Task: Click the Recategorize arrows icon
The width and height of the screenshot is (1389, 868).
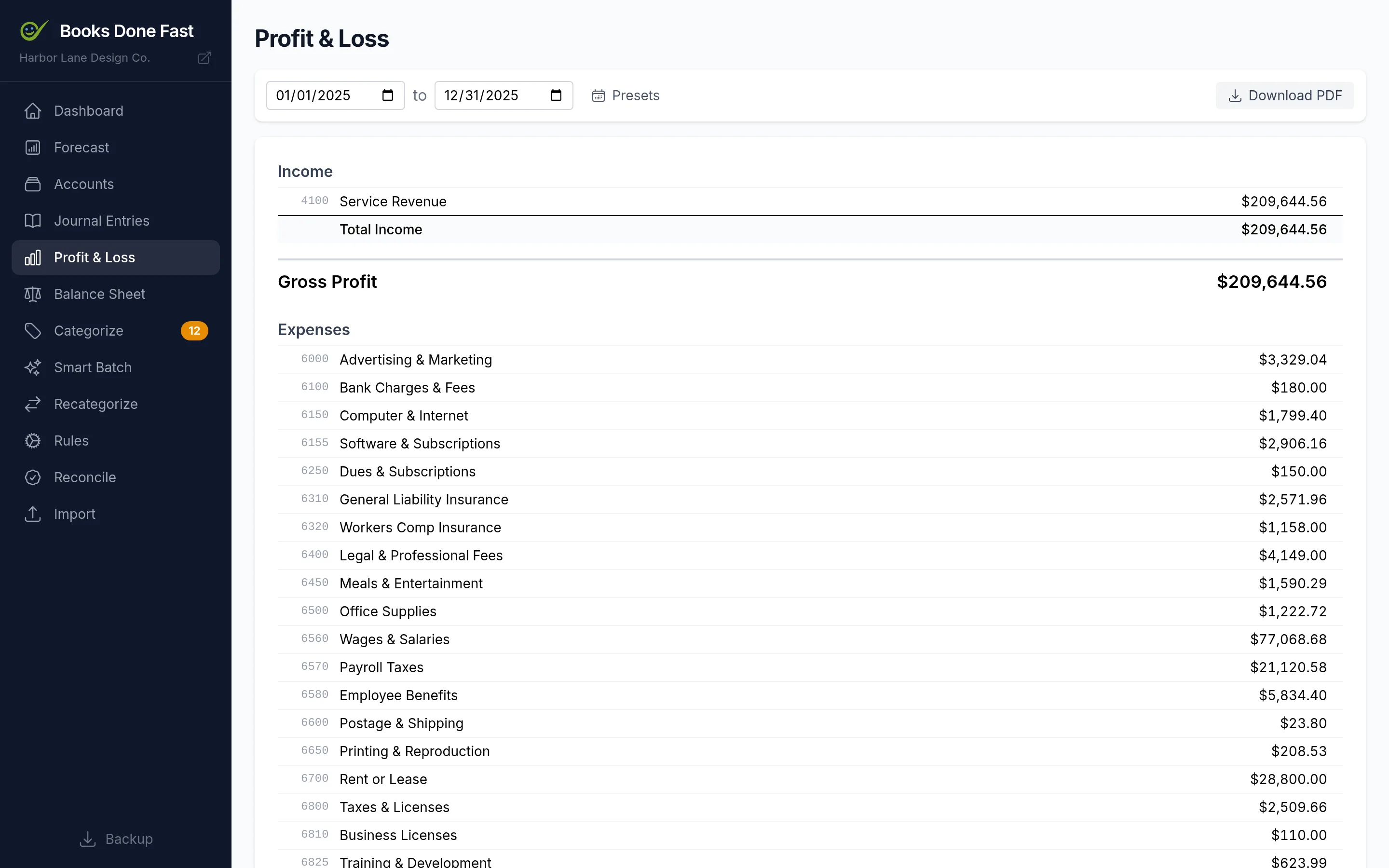Action: (x=33, y=404)
